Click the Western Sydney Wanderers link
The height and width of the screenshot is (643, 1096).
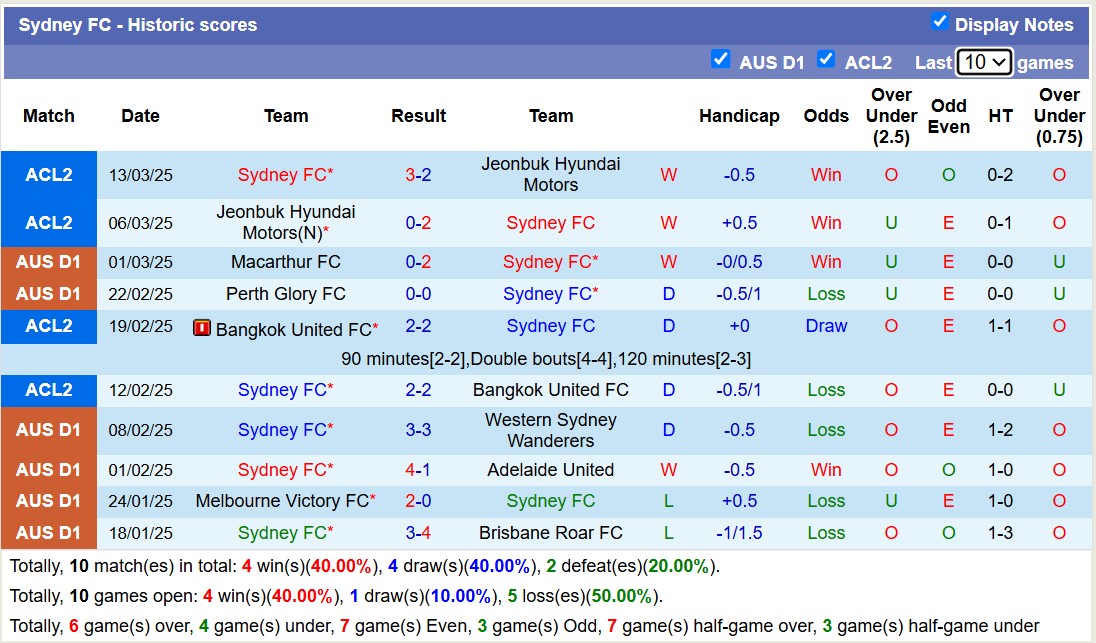[x=551, y=430]
